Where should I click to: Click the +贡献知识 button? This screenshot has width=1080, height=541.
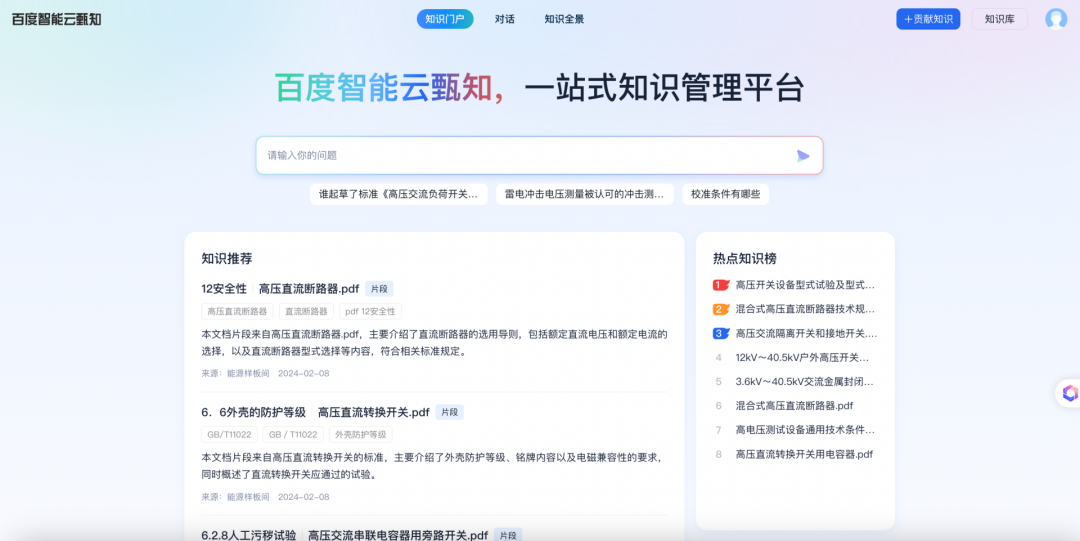coord(928,19)
